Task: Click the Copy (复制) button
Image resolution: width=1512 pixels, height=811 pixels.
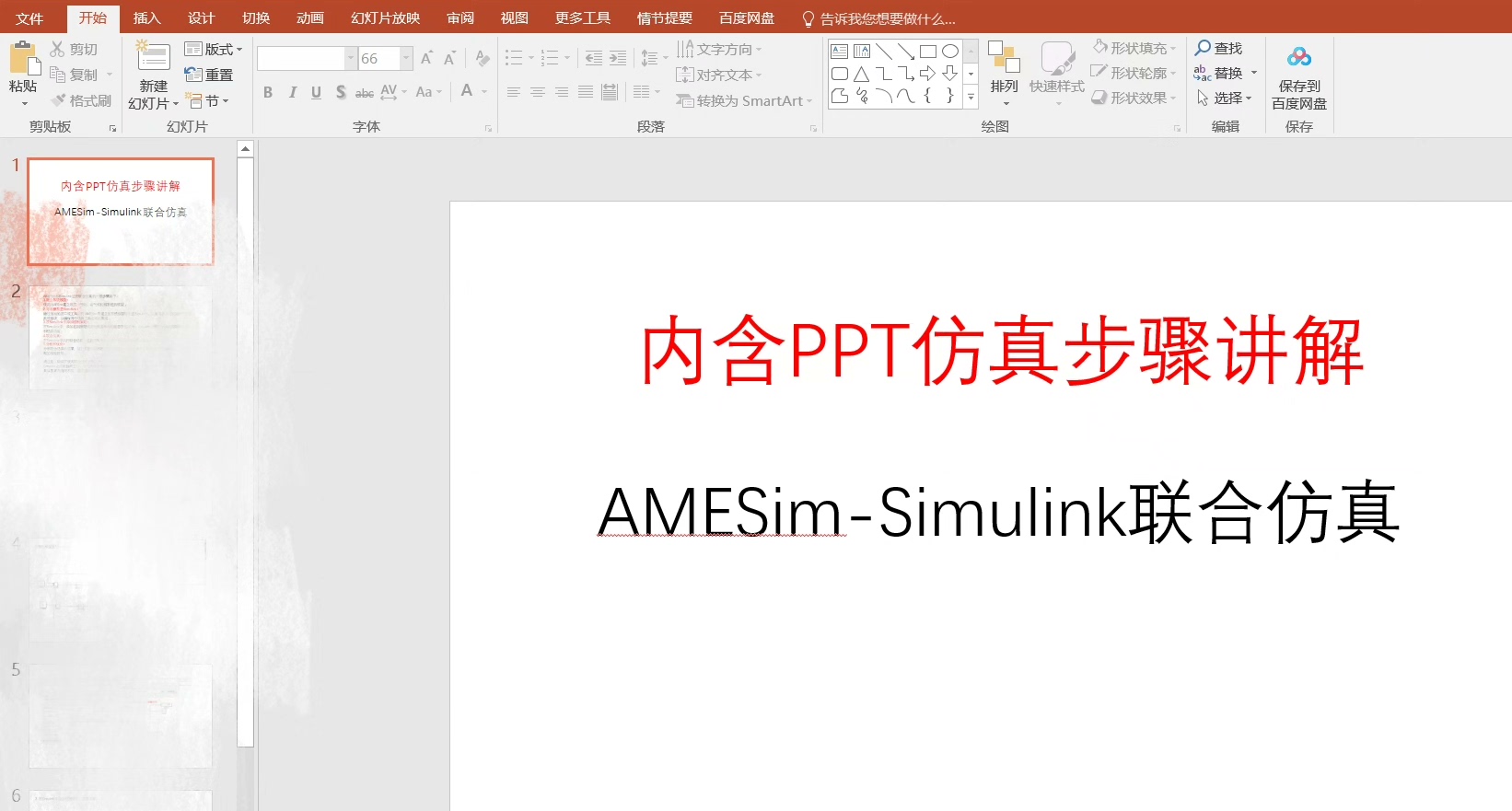Action: (74, 75)
